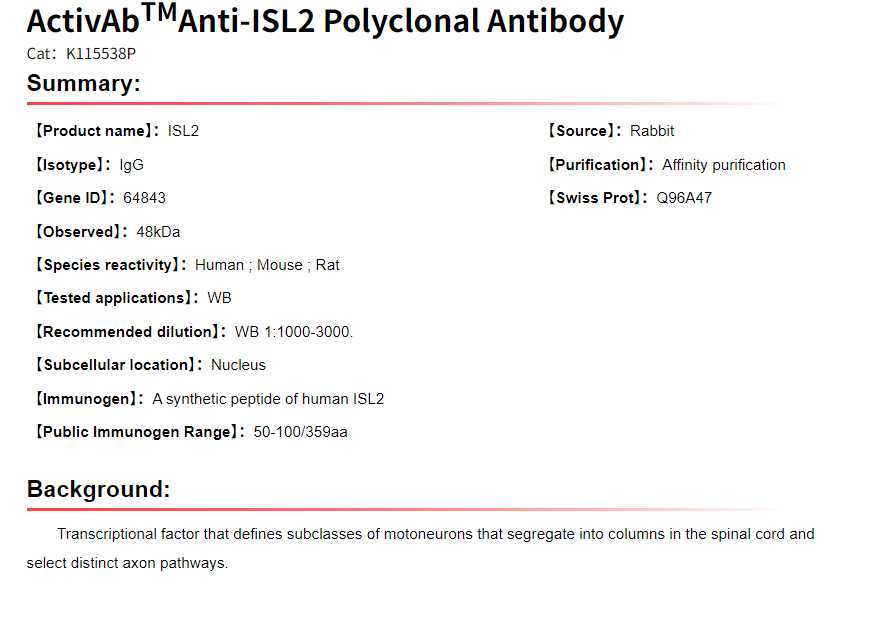Click the Species reactivity label
873x629 pixels.
pyautogui.click(x=110, y=265)
